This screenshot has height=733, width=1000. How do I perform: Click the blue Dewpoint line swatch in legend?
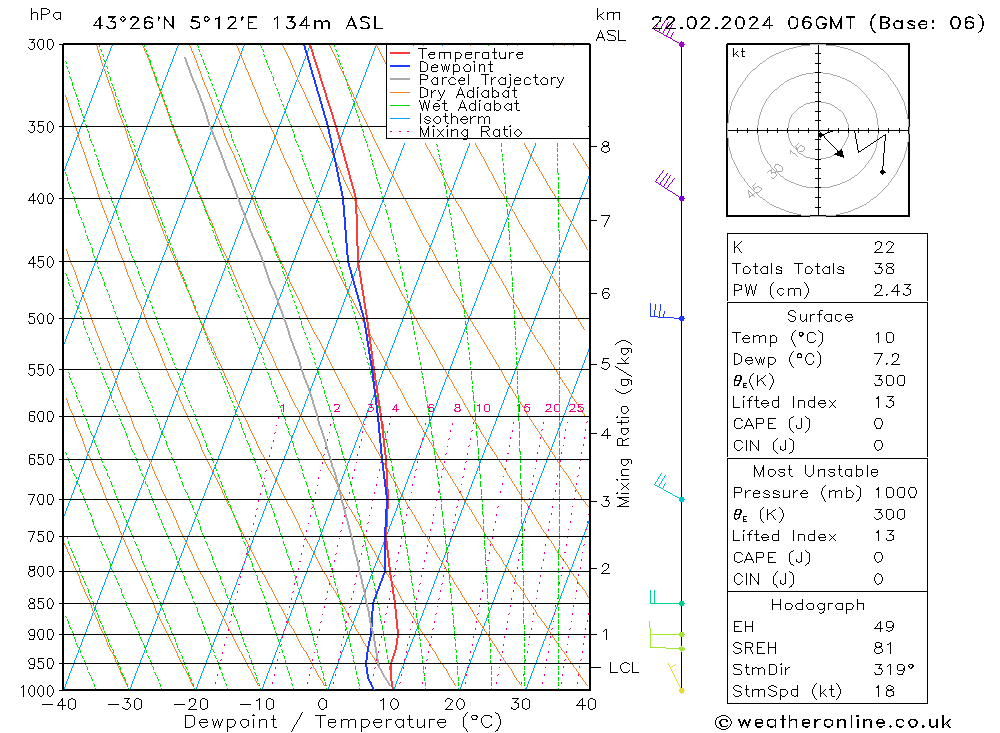[400, 66]
